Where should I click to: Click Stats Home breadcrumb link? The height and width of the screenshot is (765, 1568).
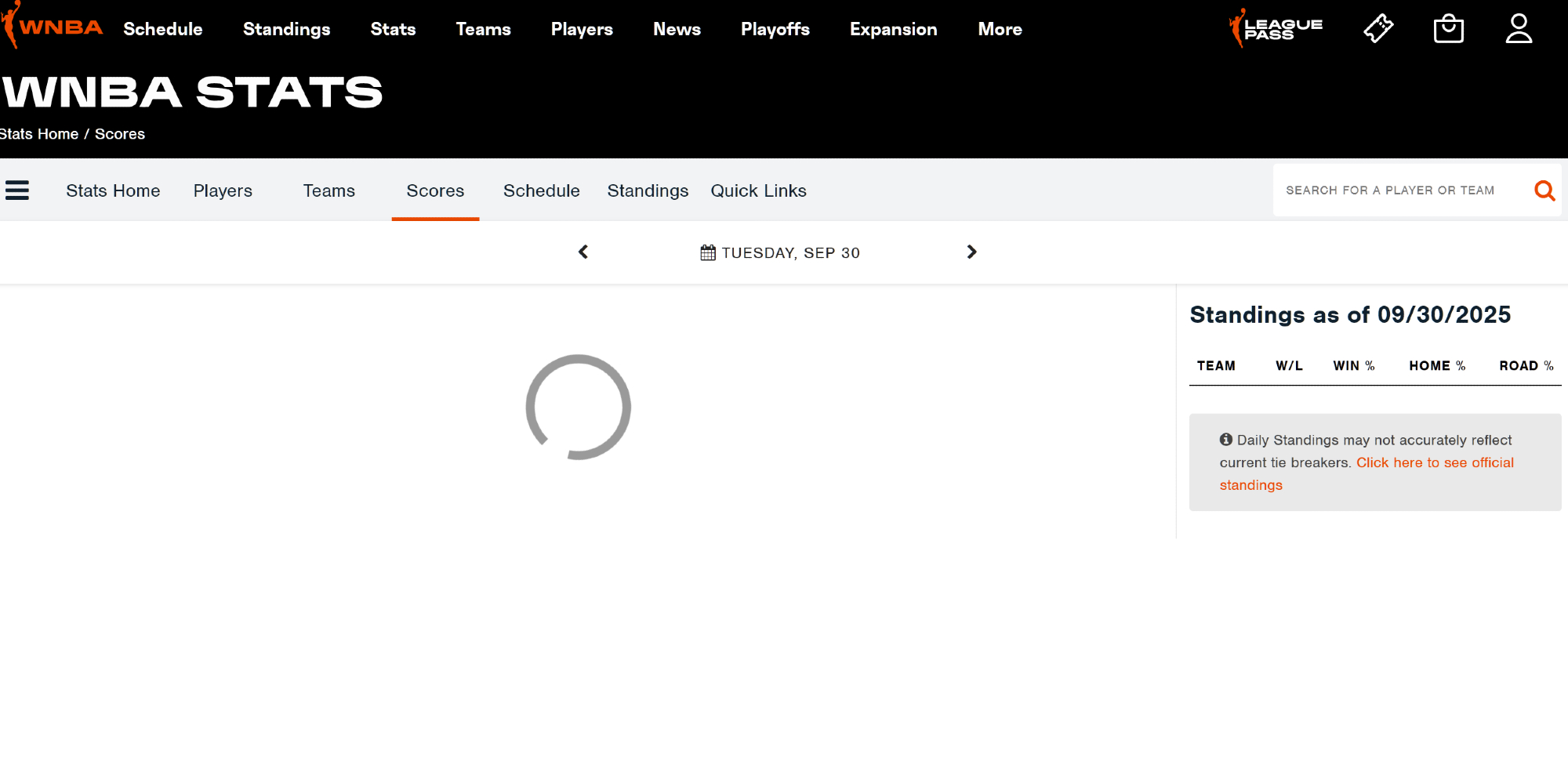[x=39, y=134]
